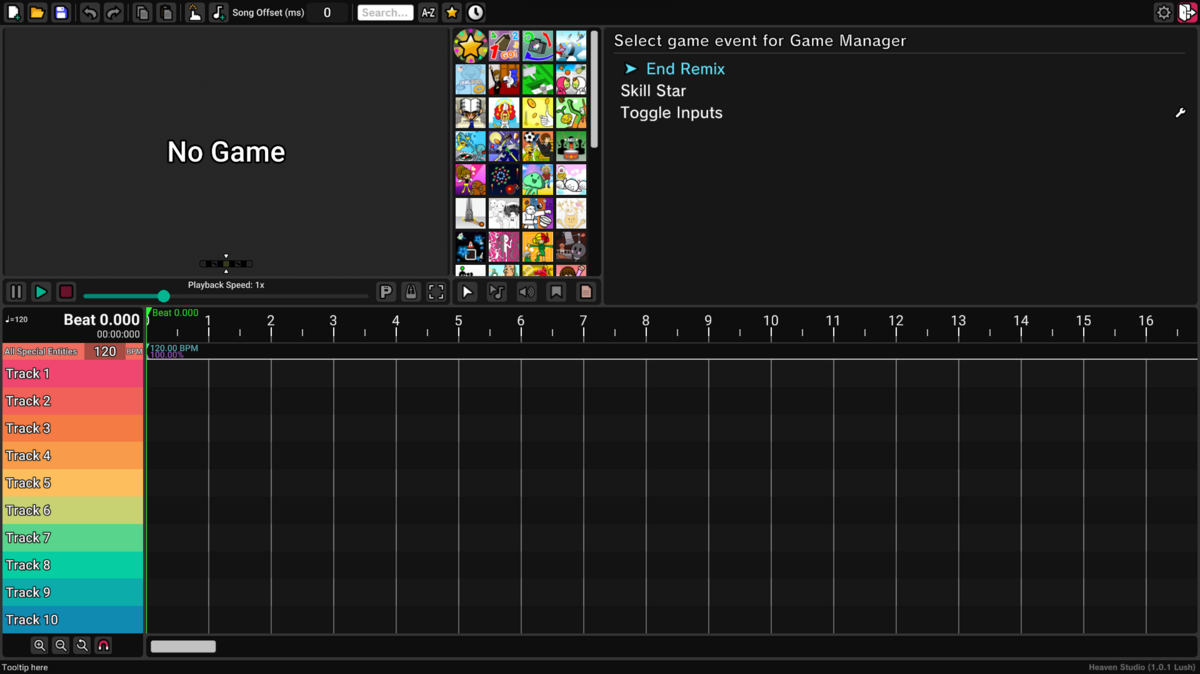Click the Song Offset input field
The width and height of the screenshot is (1200, 674).
click(x=328, y=13)
